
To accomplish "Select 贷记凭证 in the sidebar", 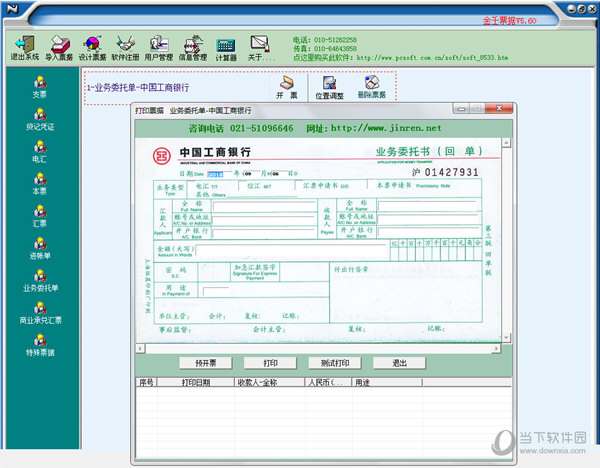I will pyautogui.click(x=40, y=119).
